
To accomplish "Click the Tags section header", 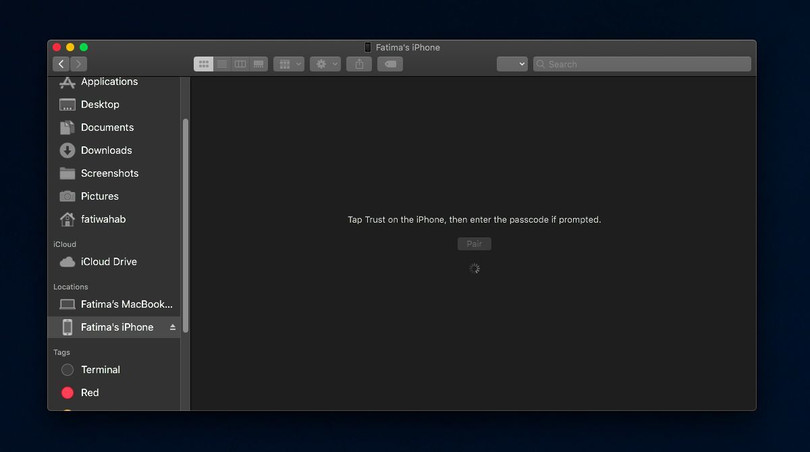I will (61, 352).
